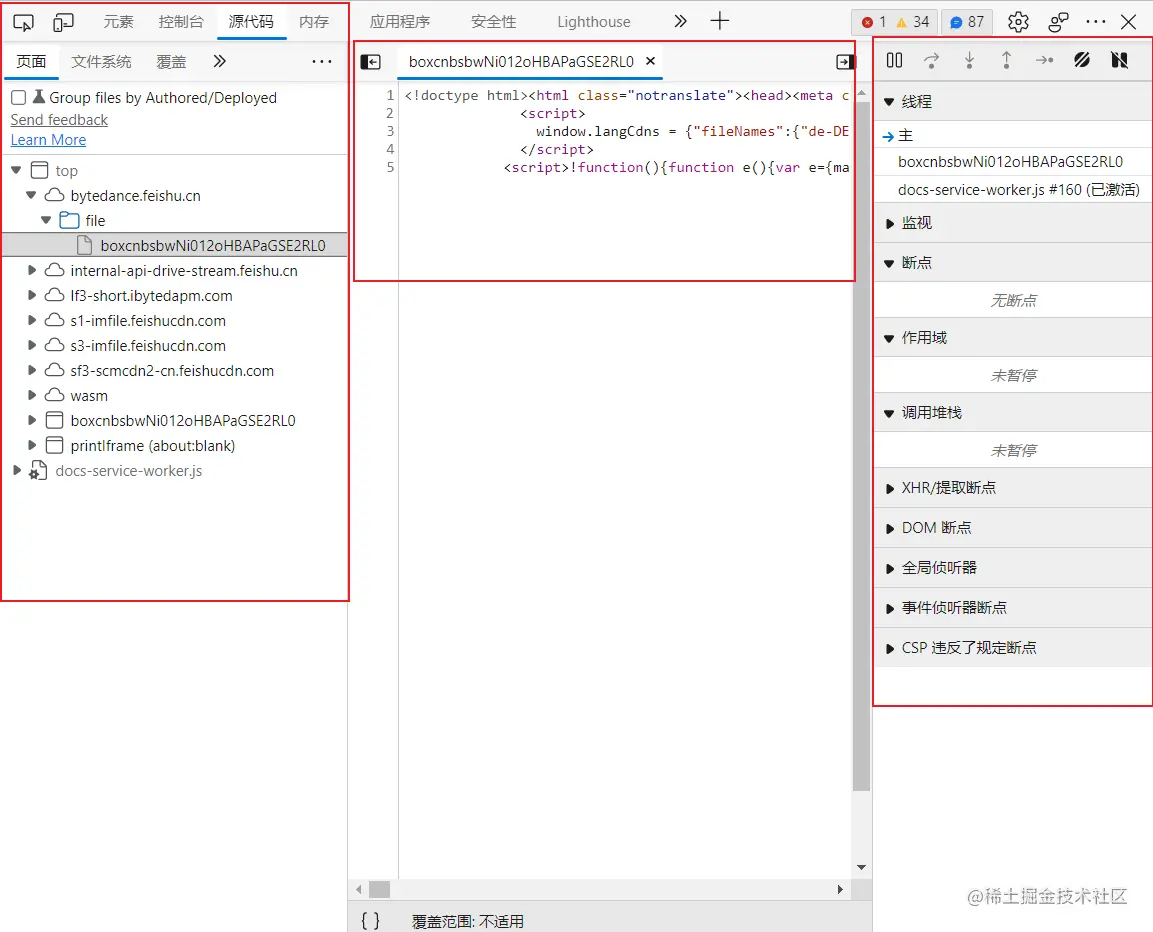Open the 应用程序 Application tab

pyautogui.click(x=400, y=22)
